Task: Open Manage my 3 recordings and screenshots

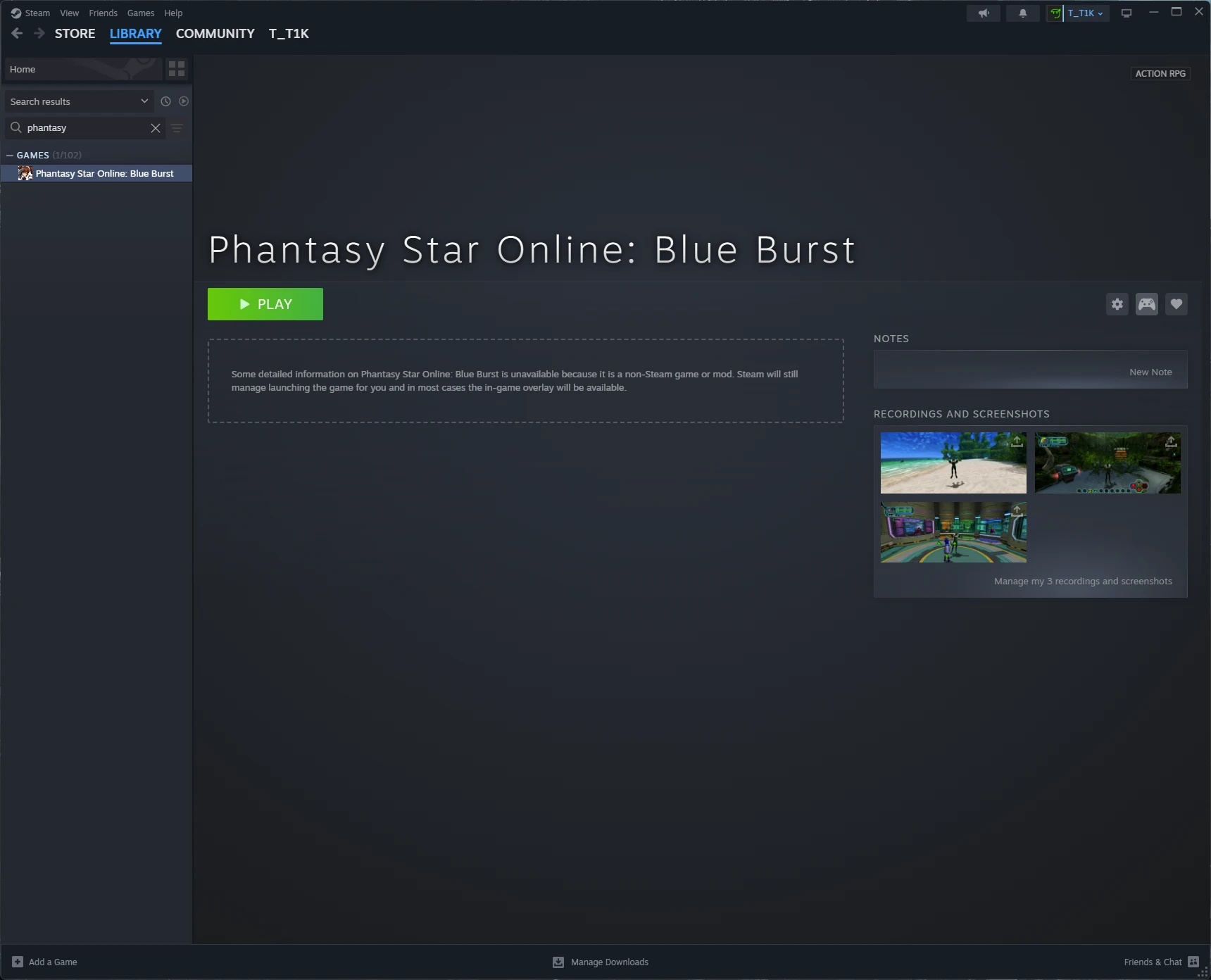Action: pyautogui.click(x=1082, y=581)
